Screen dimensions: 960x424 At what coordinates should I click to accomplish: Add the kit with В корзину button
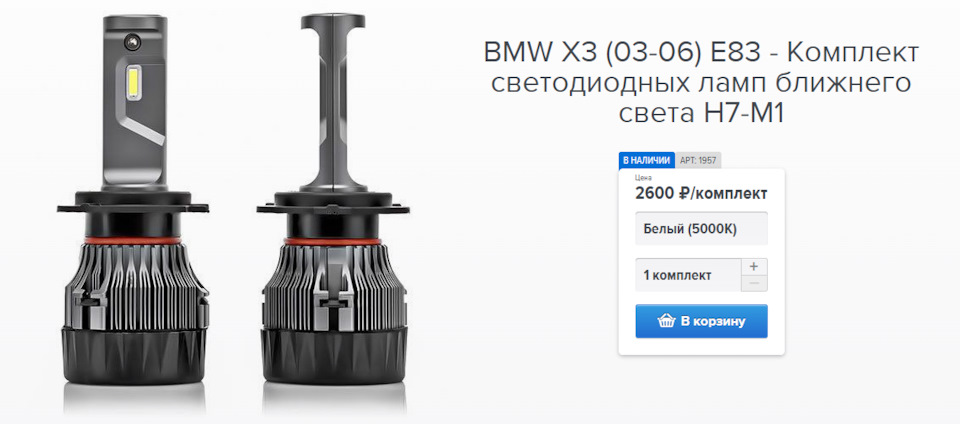pyautogui.click(x=702, y=321)
